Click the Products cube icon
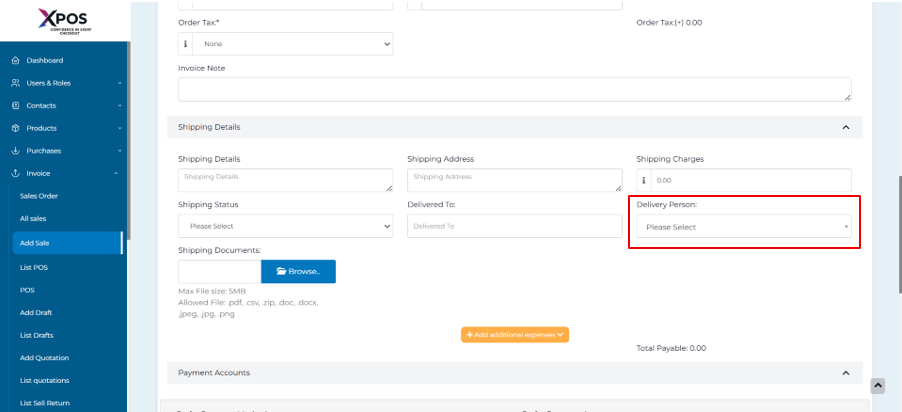Viewport: 902px width, 412px height. tap(15, 128)
